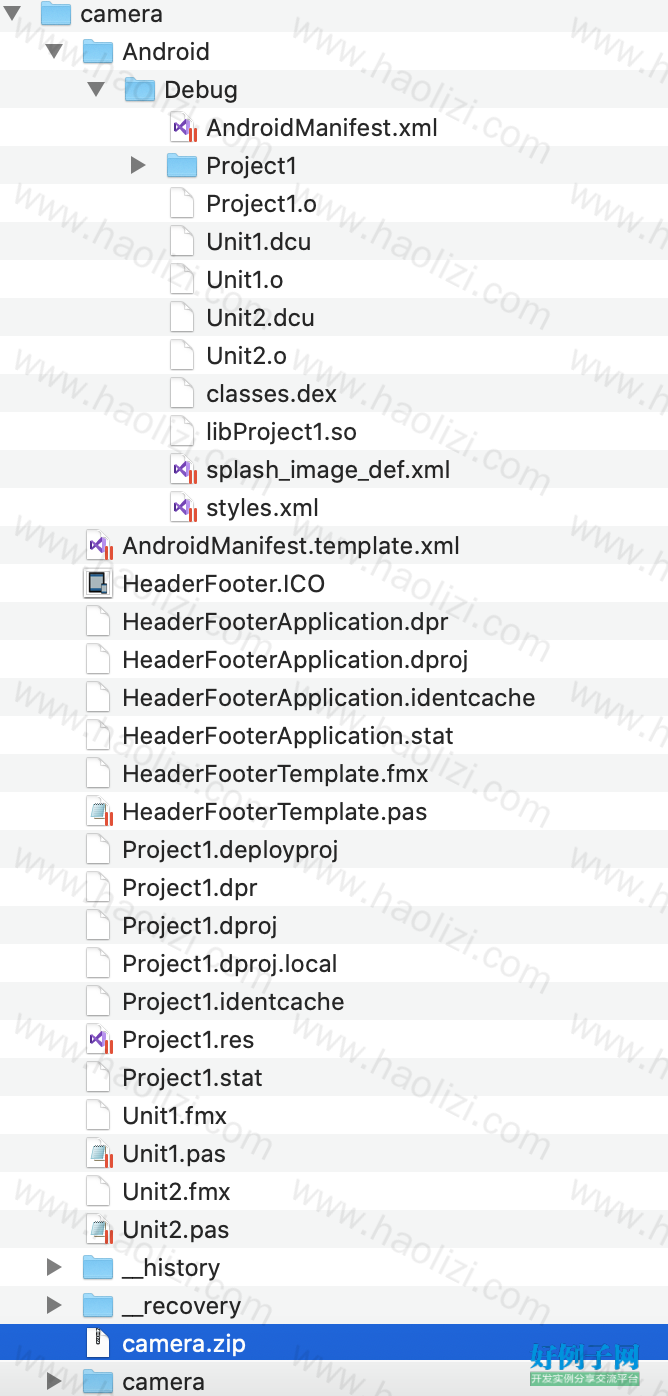Image resolution: width=668 pixels, height=1396 pixels.
Task: Click the Unit2.dcu file icon
Action: coord(181,317)
